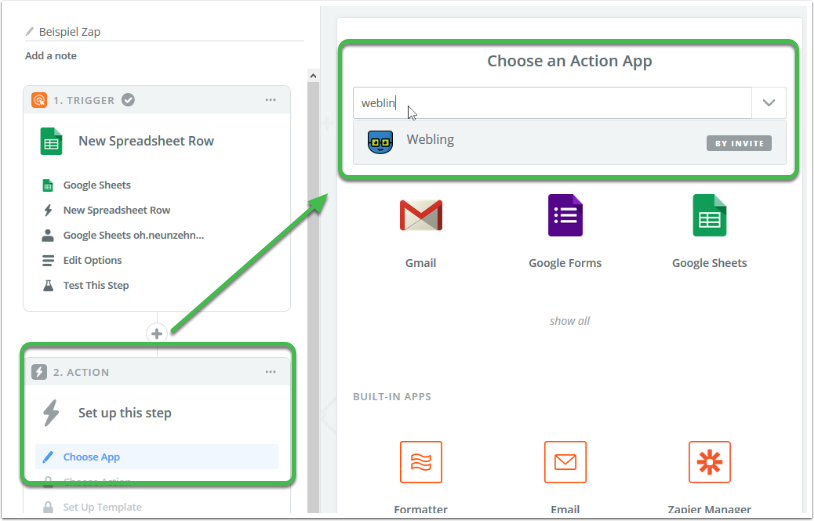Click the small Google Sheets icon in trigger list
Screen dimensions: 814x521
pos(48,185)
